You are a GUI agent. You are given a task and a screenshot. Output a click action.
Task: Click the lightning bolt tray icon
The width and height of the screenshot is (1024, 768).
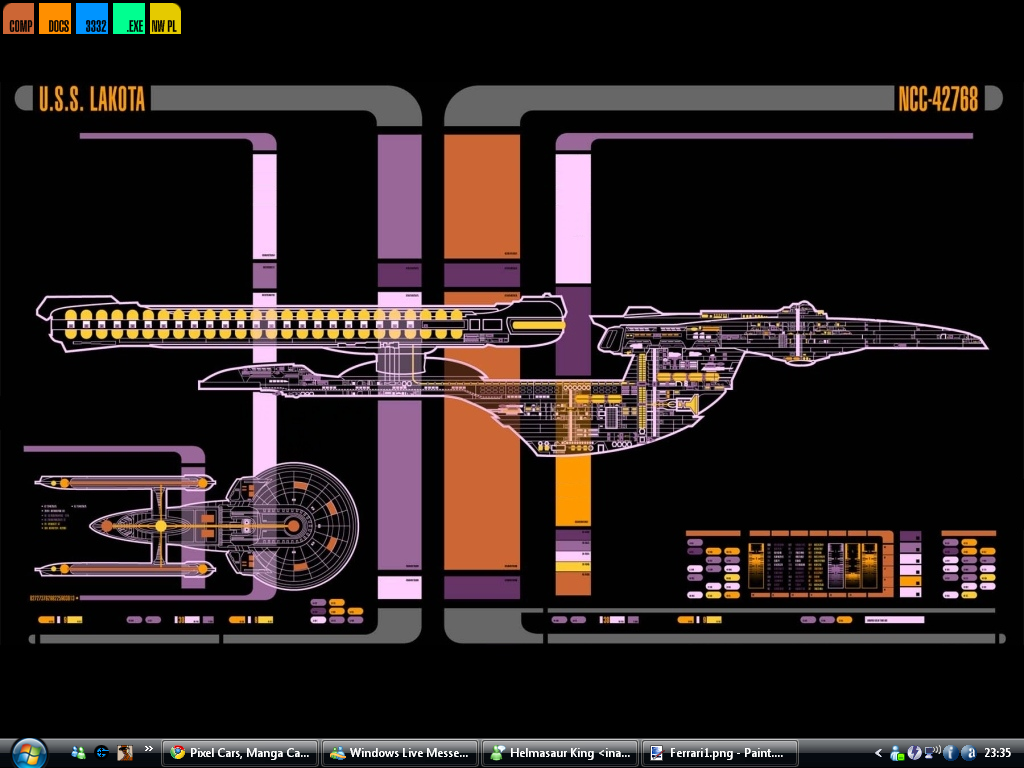914,753
